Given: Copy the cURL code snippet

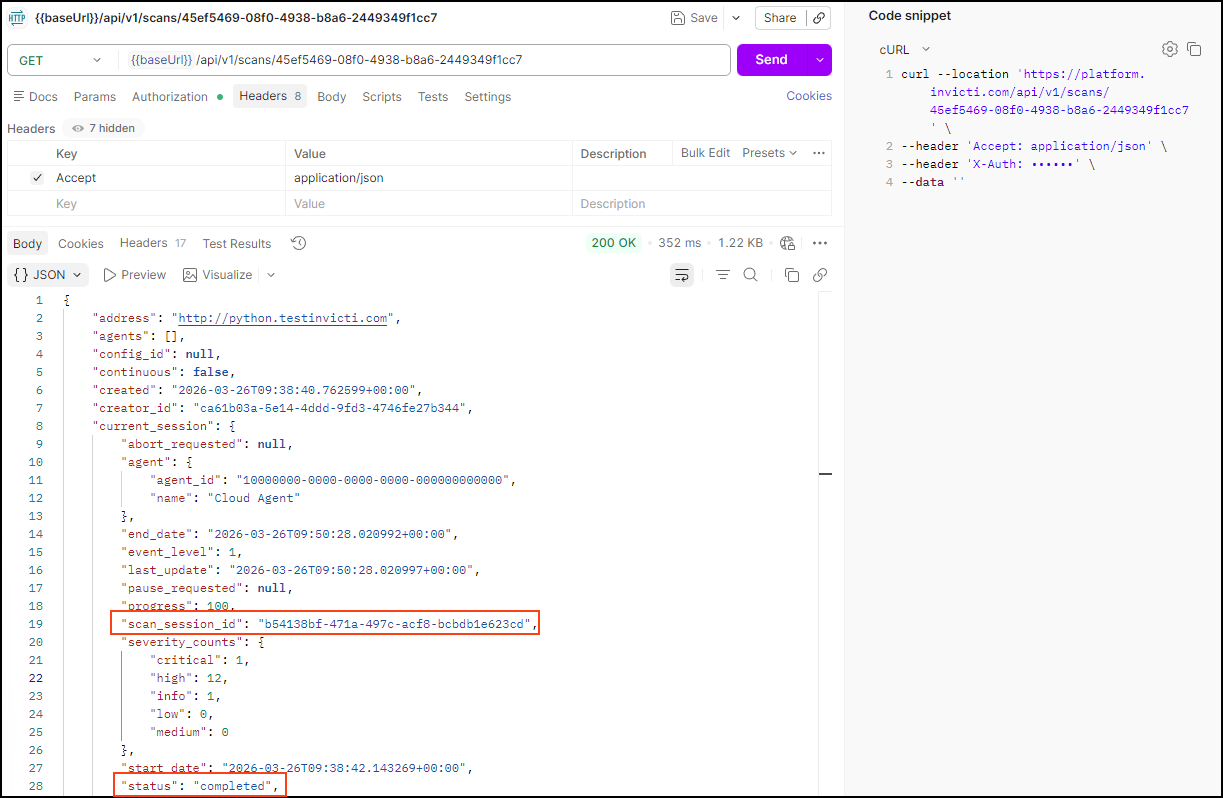Looking at the screenshot, I should 1194,48.
